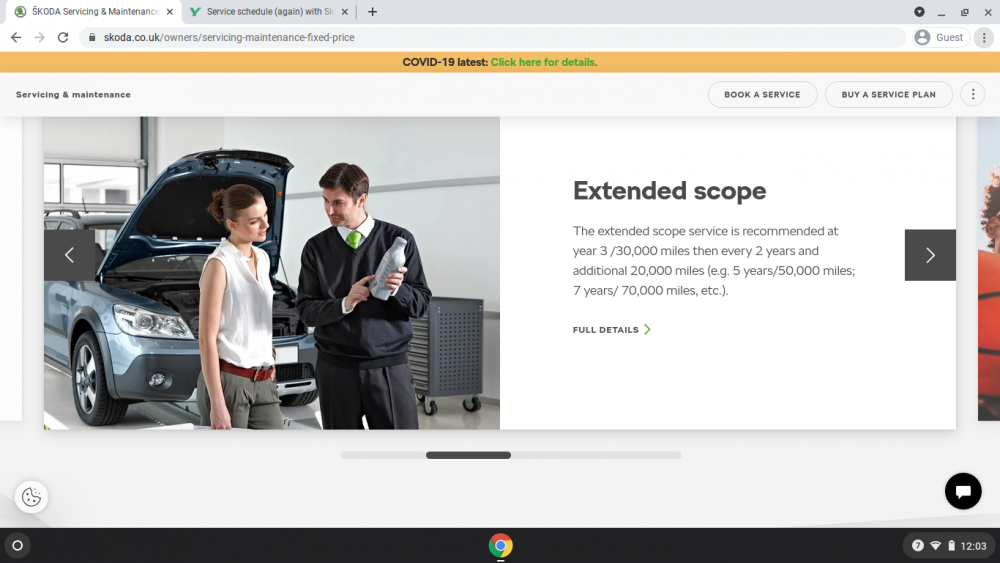Open the COVID-19 'Click here for details' link

point(543,62)
